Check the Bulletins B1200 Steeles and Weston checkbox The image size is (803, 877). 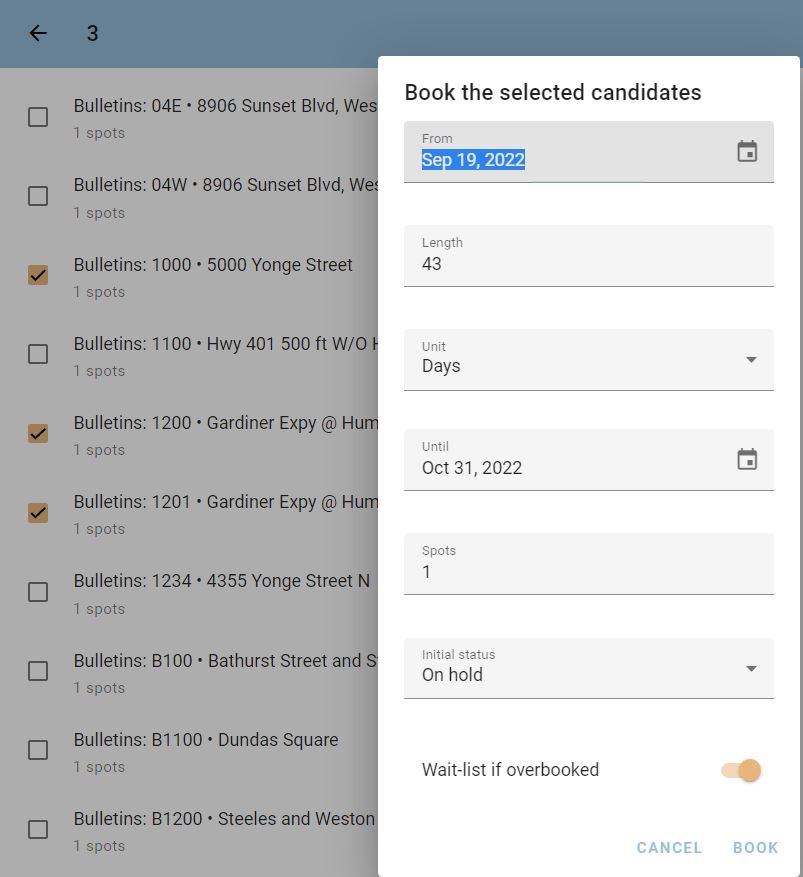[38, 829]
